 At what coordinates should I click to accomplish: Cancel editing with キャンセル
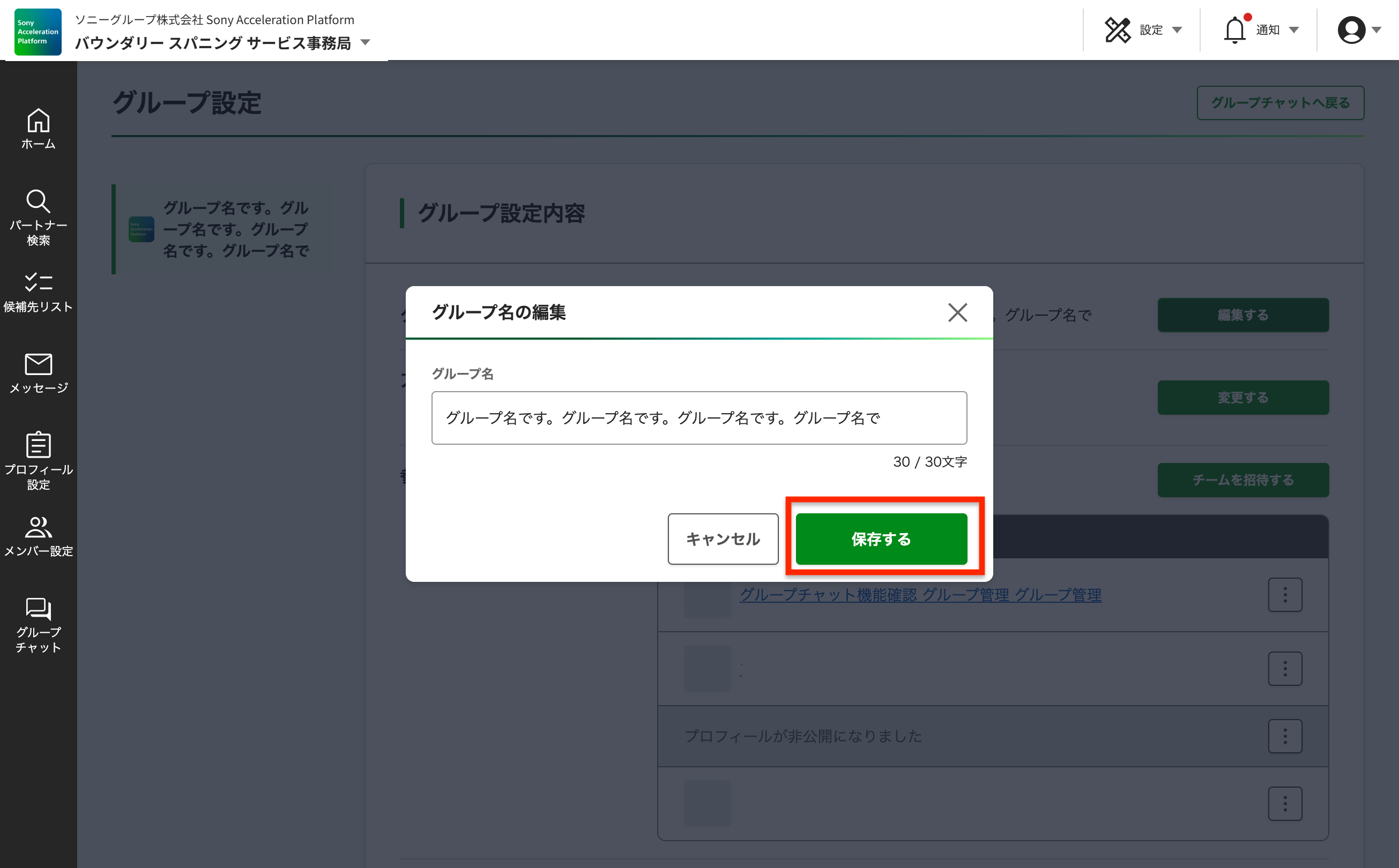point(723,539)
